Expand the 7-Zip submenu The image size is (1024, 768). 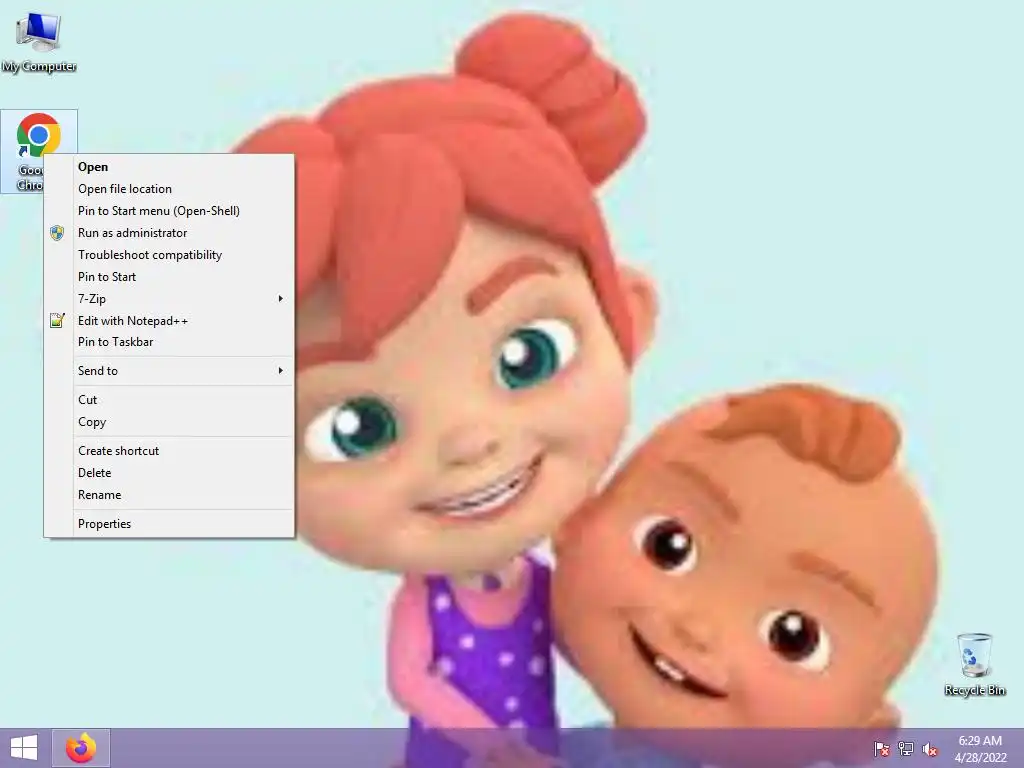169,298
